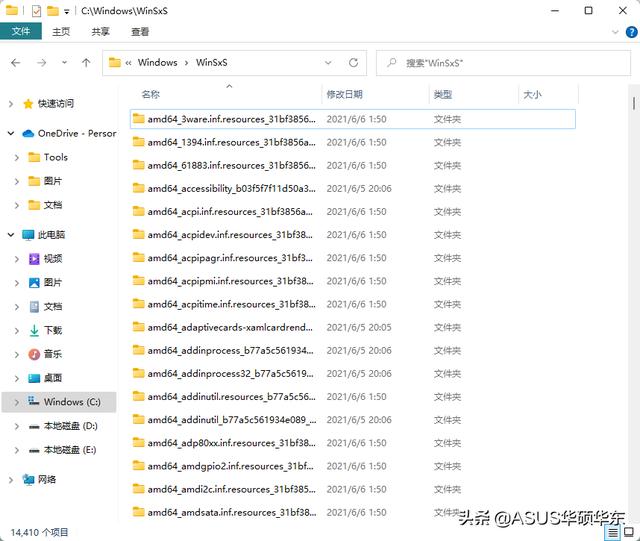Select 快速访问 in navigation pane

pos(56,104)
